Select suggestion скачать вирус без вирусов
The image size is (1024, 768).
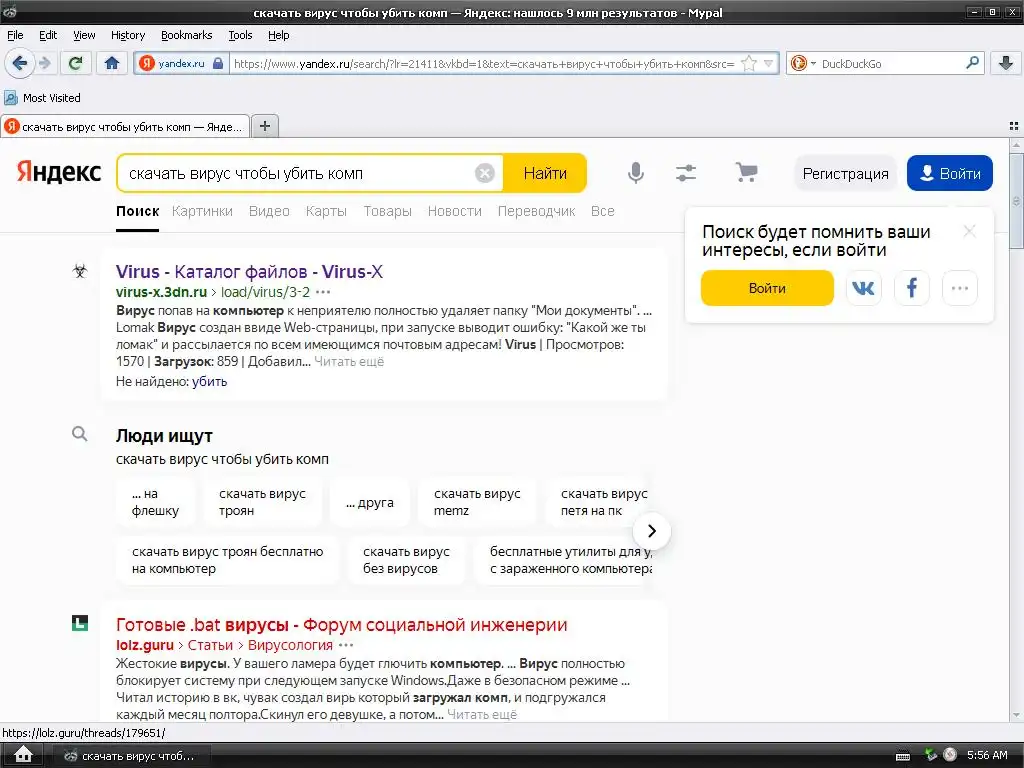pyautogui.click(x=406, y=560)
